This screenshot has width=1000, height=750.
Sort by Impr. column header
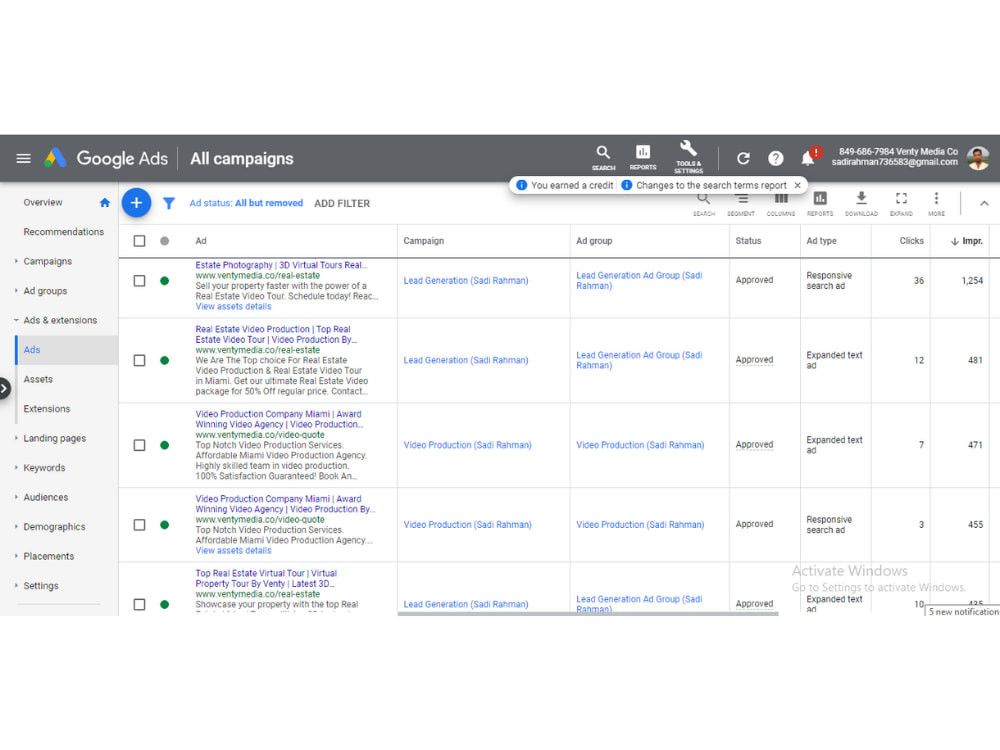click(x=966, y=241)
